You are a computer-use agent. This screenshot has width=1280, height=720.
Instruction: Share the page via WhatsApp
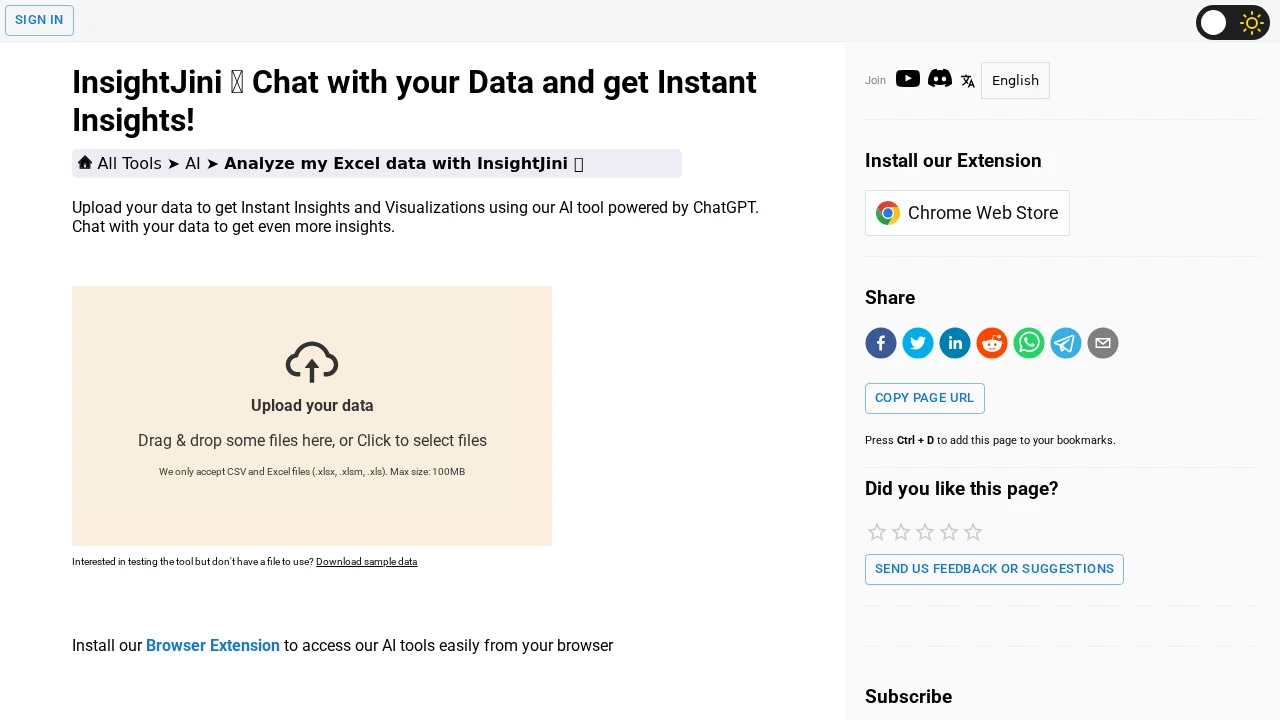[1029, 343]
